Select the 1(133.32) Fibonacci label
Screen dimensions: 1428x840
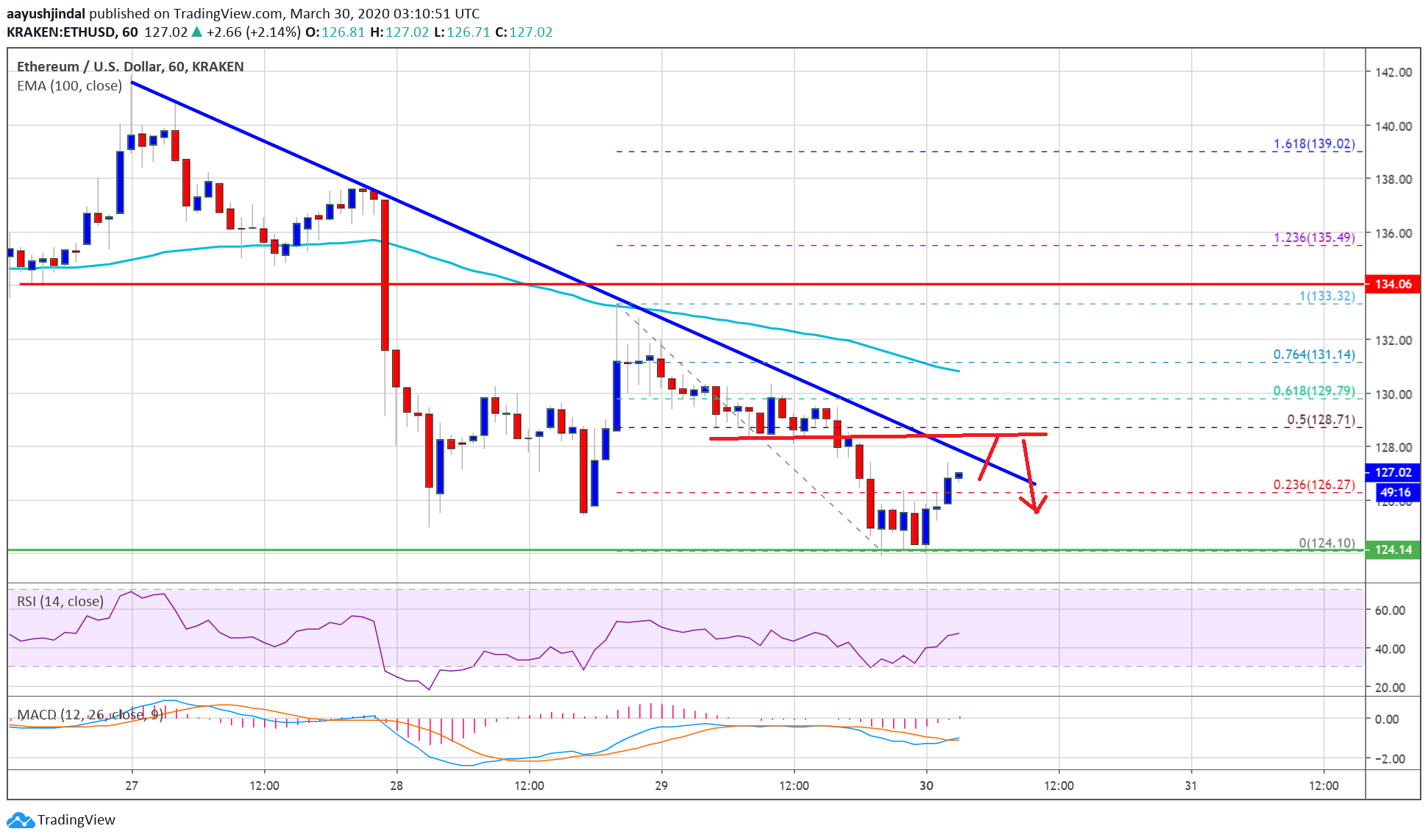1326,296
